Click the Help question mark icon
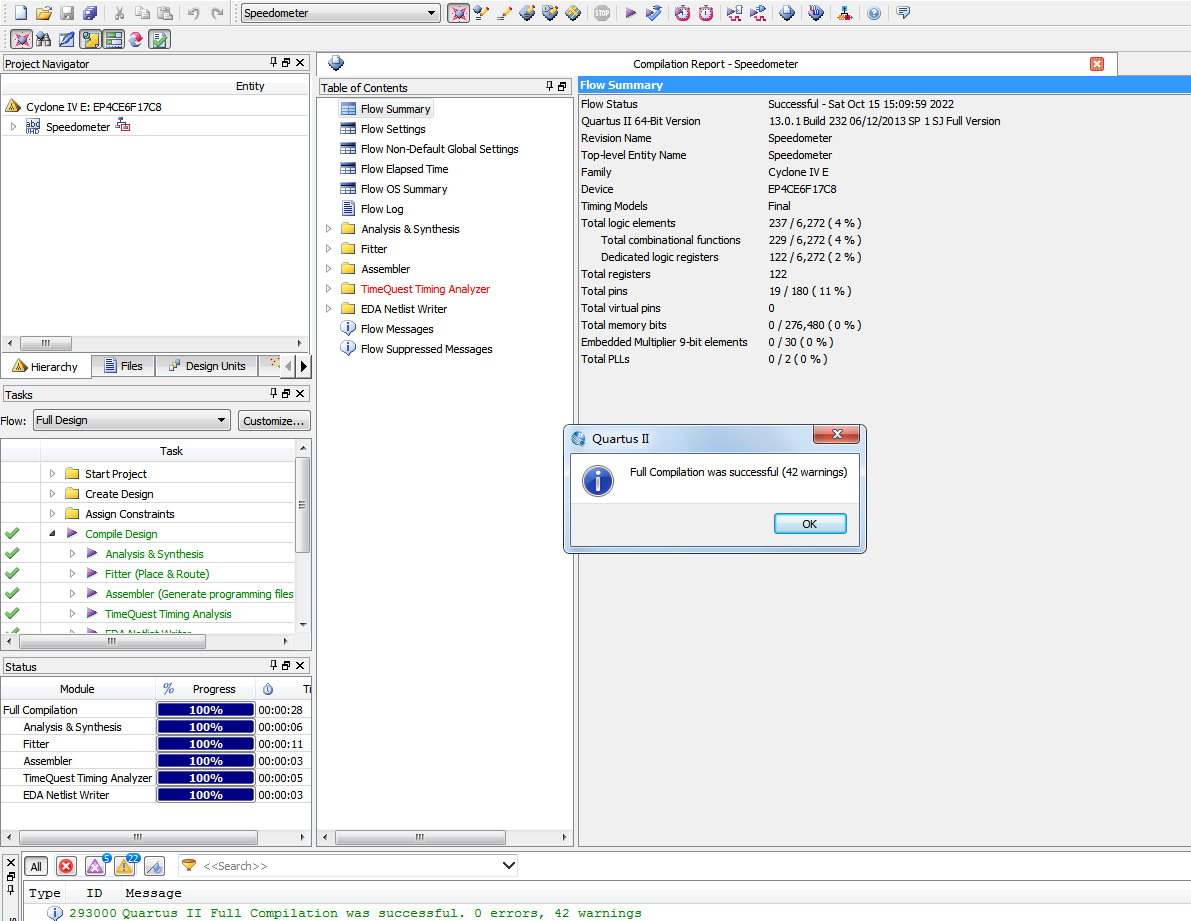The image size is (1191, 921). (x=874, y=13)
